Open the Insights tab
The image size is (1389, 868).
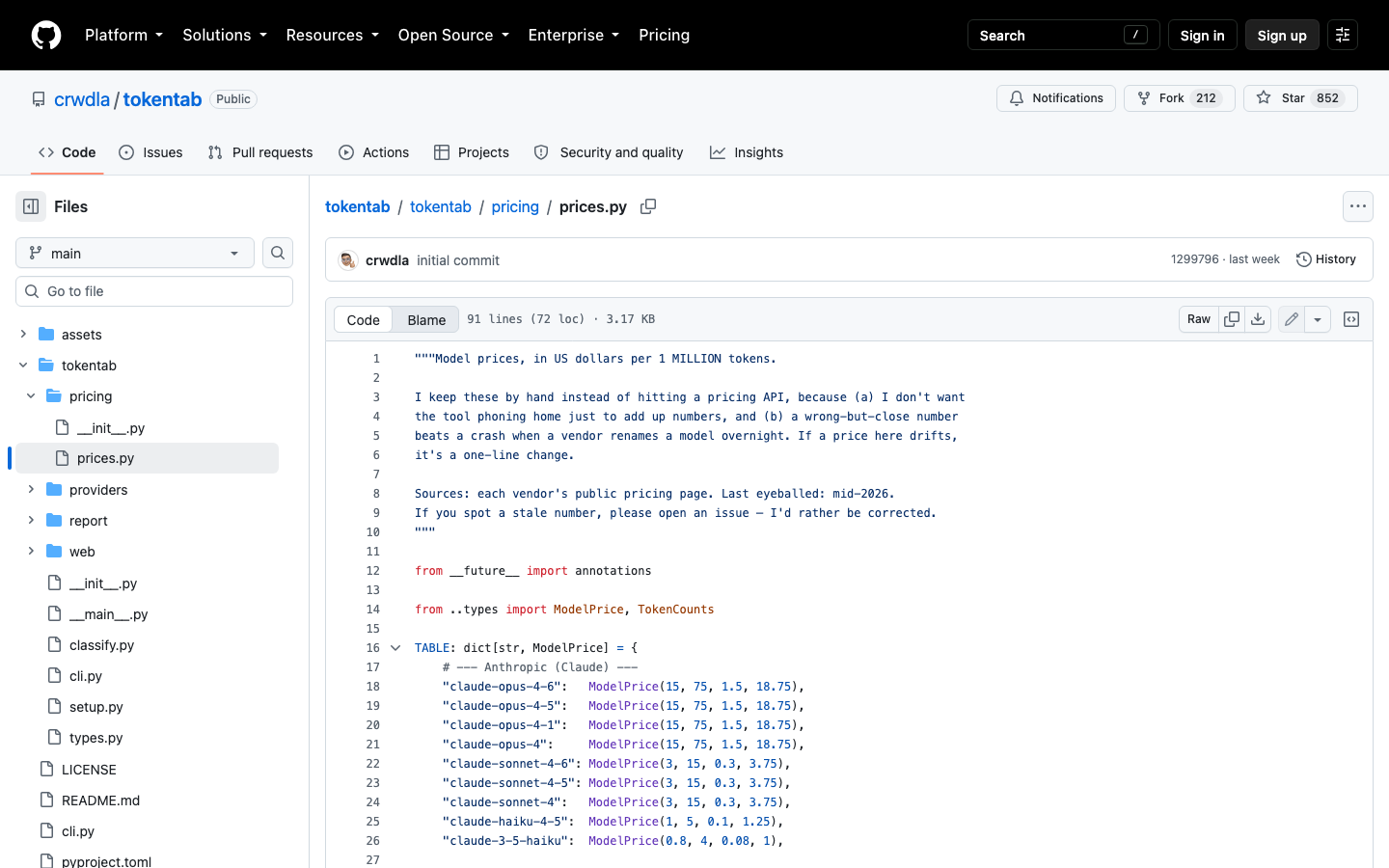point(747,152)
